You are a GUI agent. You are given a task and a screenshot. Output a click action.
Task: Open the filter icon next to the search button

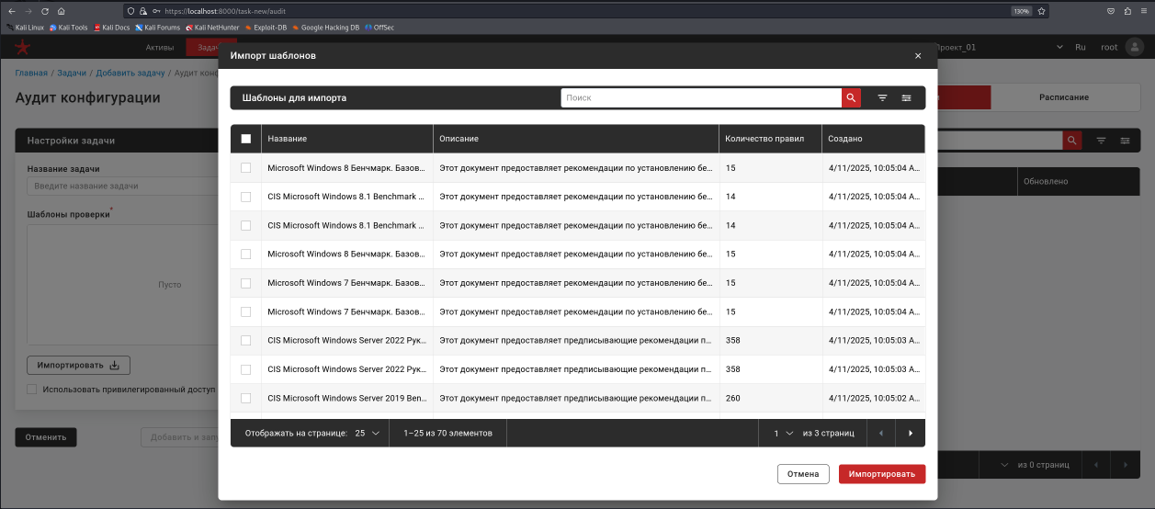(882, 98)
